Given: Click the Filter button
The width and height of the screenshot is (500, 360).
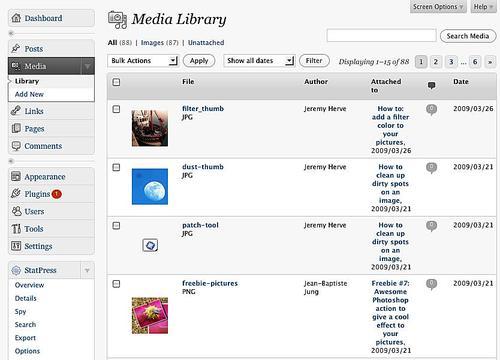Looking at the screenshot, I should click(314, 61).
